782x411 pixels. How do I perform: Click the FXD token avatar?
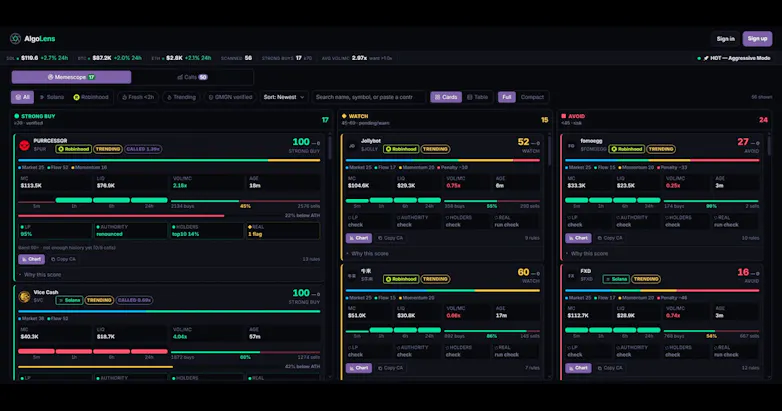[x=571, y=275]
